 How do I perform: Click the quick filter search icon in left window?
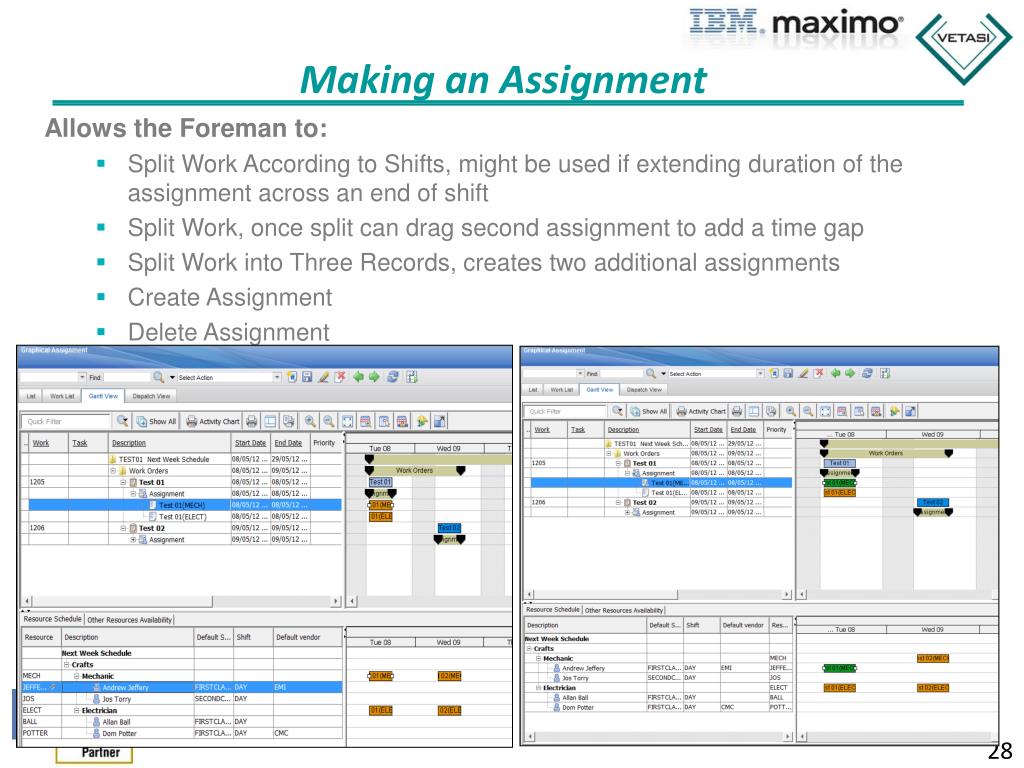click(122, 421)
